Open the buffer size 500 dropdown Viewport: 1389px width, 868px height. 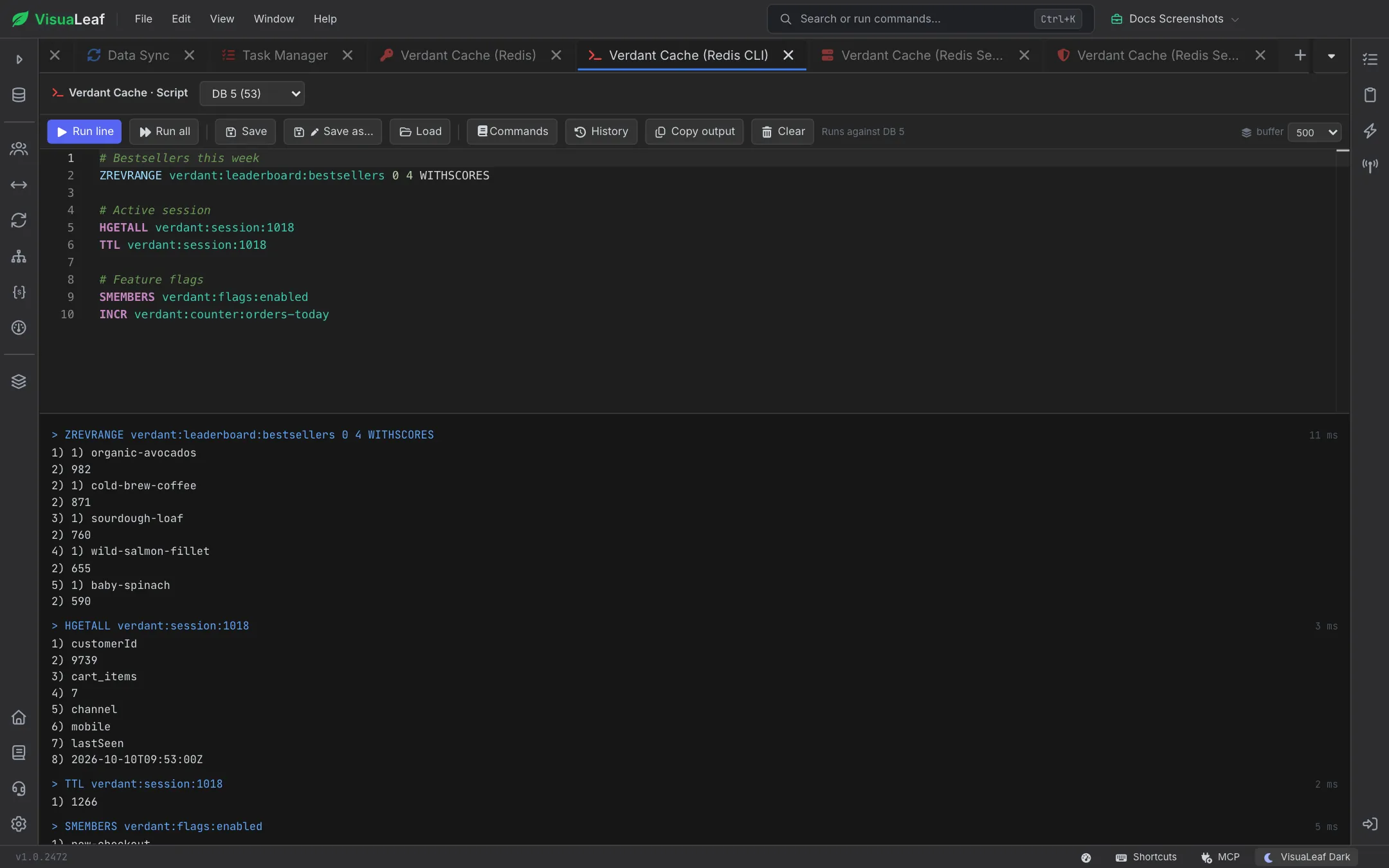point(1314,132)
